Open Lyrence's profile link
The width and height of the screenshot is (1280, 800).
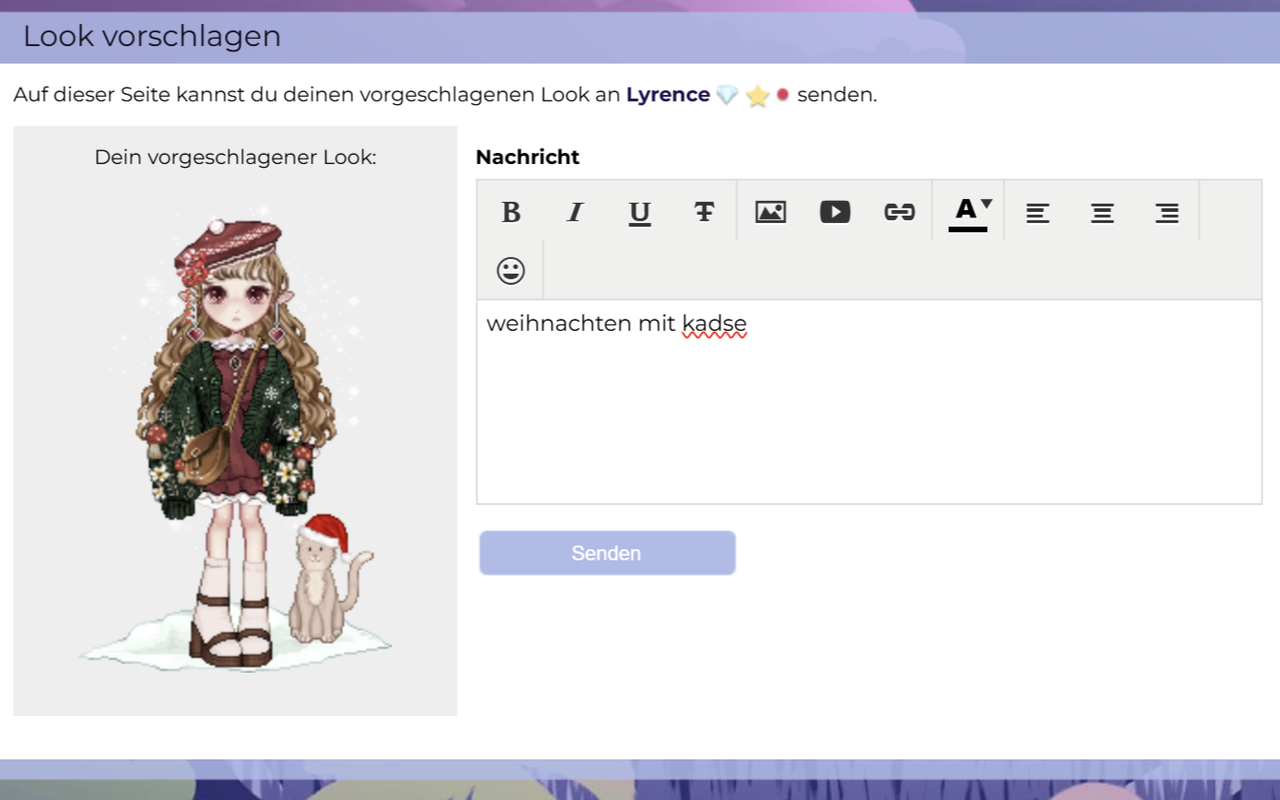click(668, 95)
